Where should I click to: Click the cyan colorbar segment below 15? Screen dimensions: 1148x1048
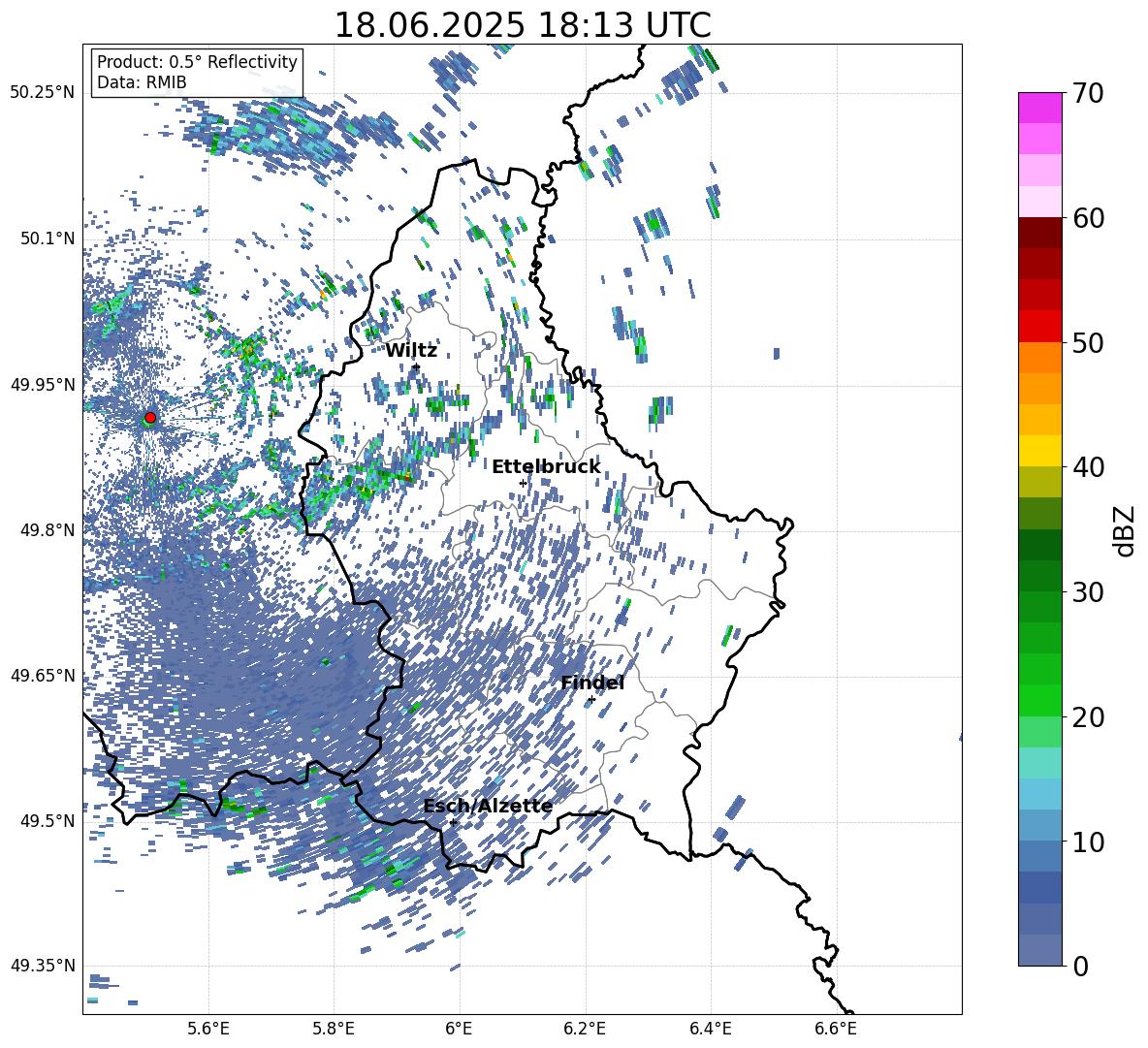(x=1039, y=794)
